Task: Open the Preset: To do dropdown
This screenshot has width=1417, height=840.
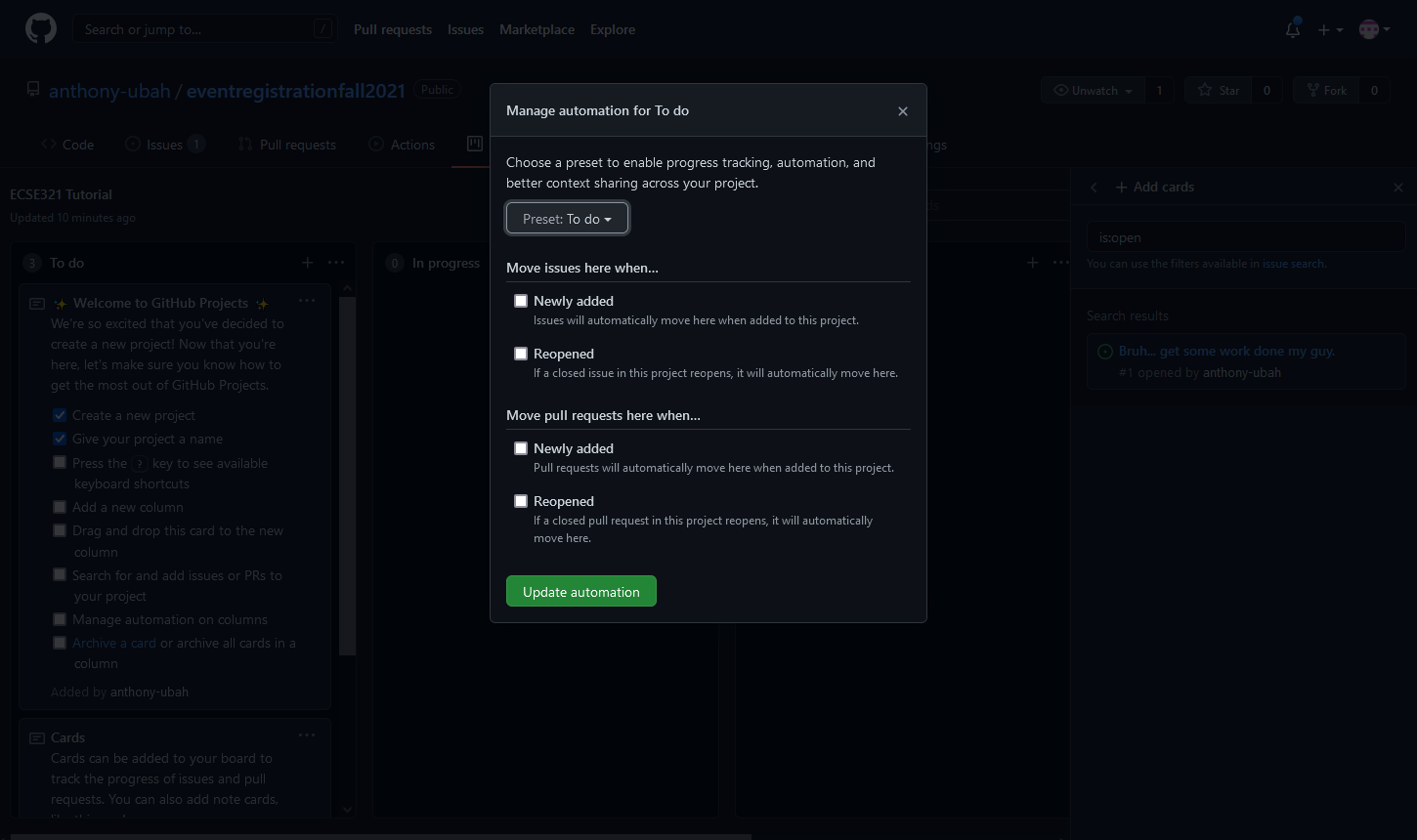Action: [567, 219]
